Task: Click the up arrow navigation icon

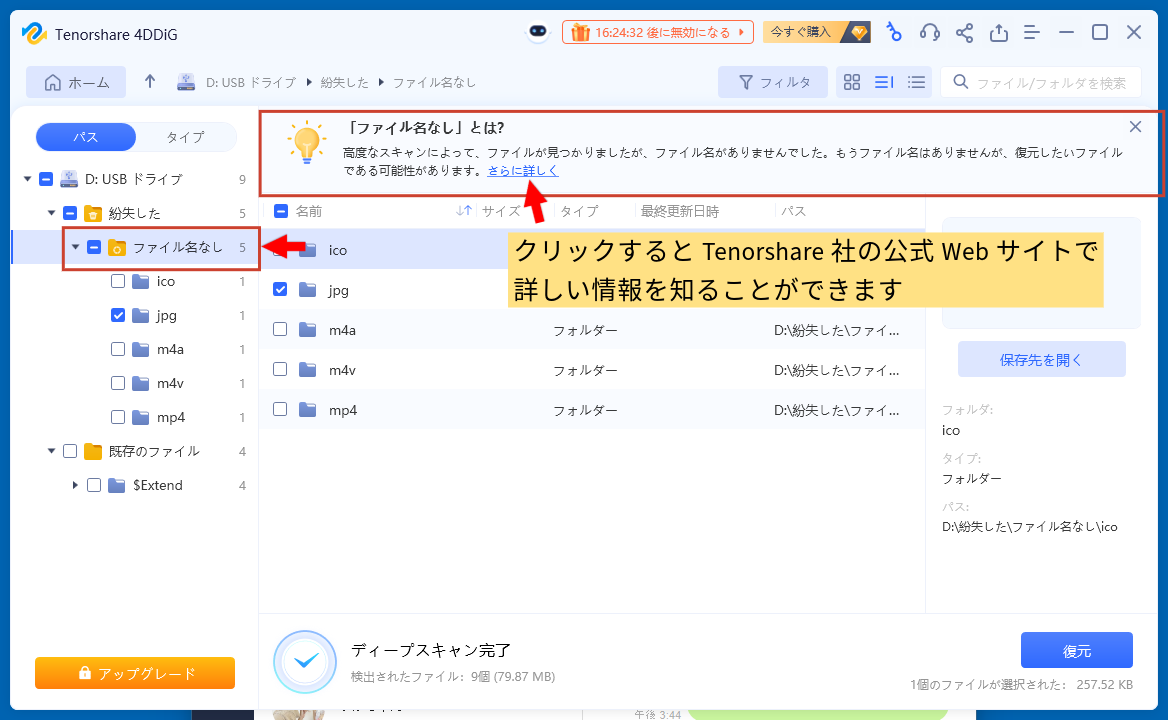Action: [x=150, y=81]
